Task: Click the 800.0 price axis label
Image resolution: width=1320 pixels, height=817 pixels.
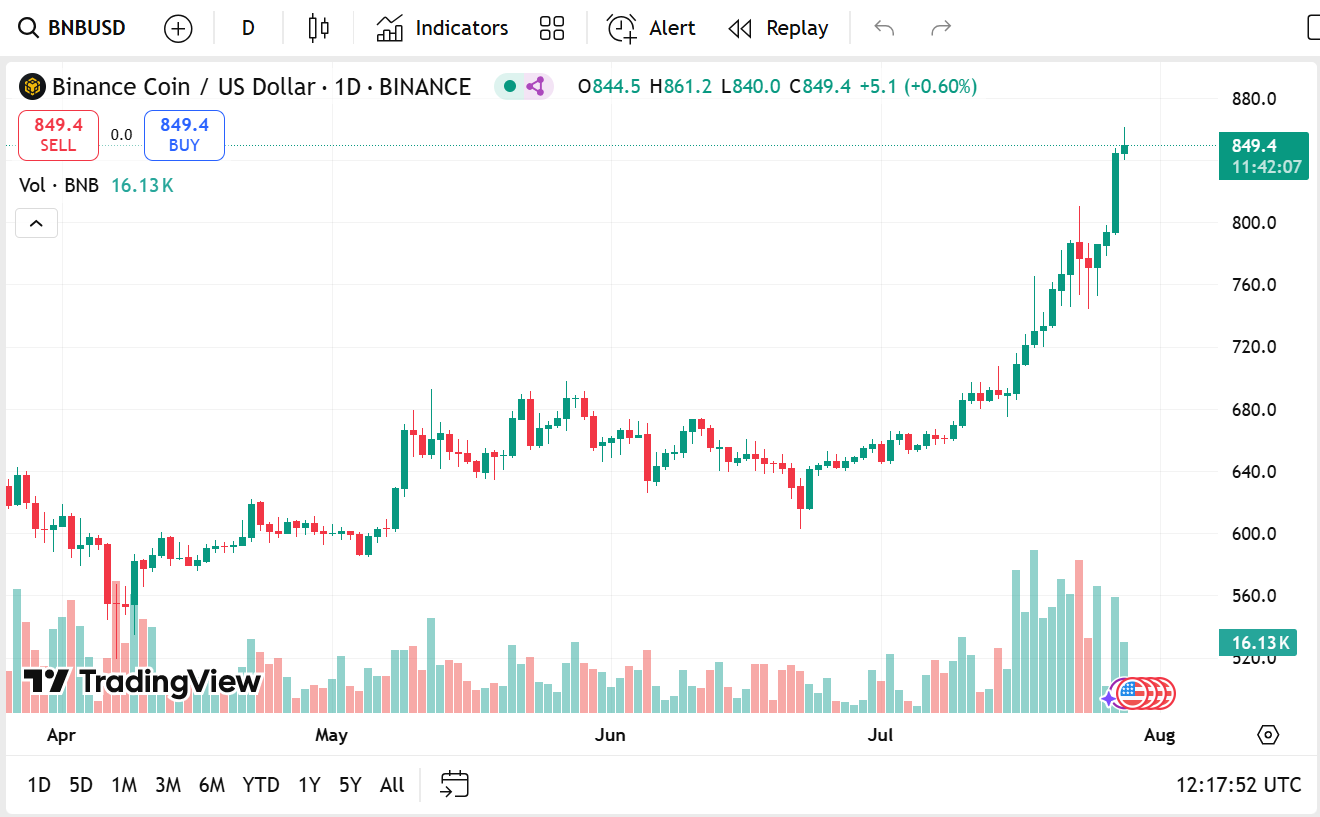Action: click(x=1256, y=222)
